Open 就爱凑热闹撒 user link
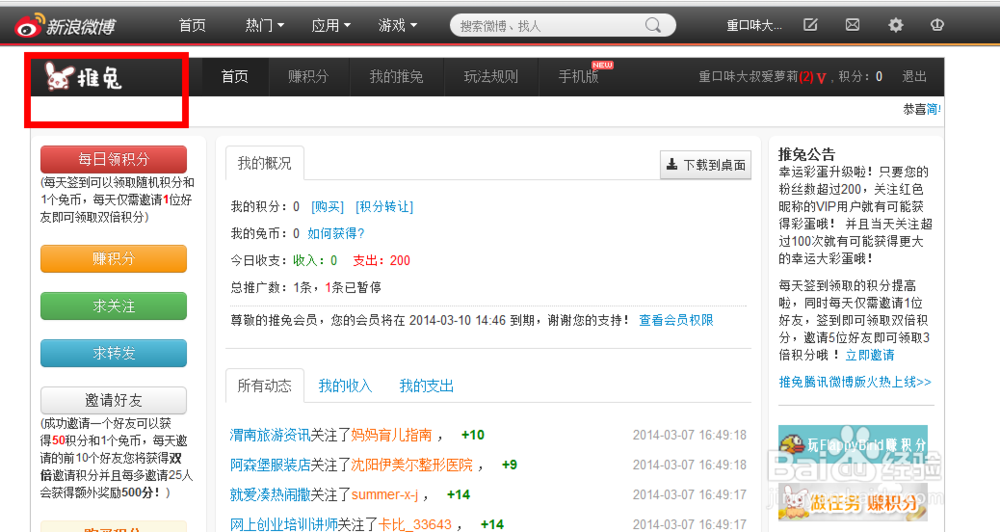 click(270, 494)
